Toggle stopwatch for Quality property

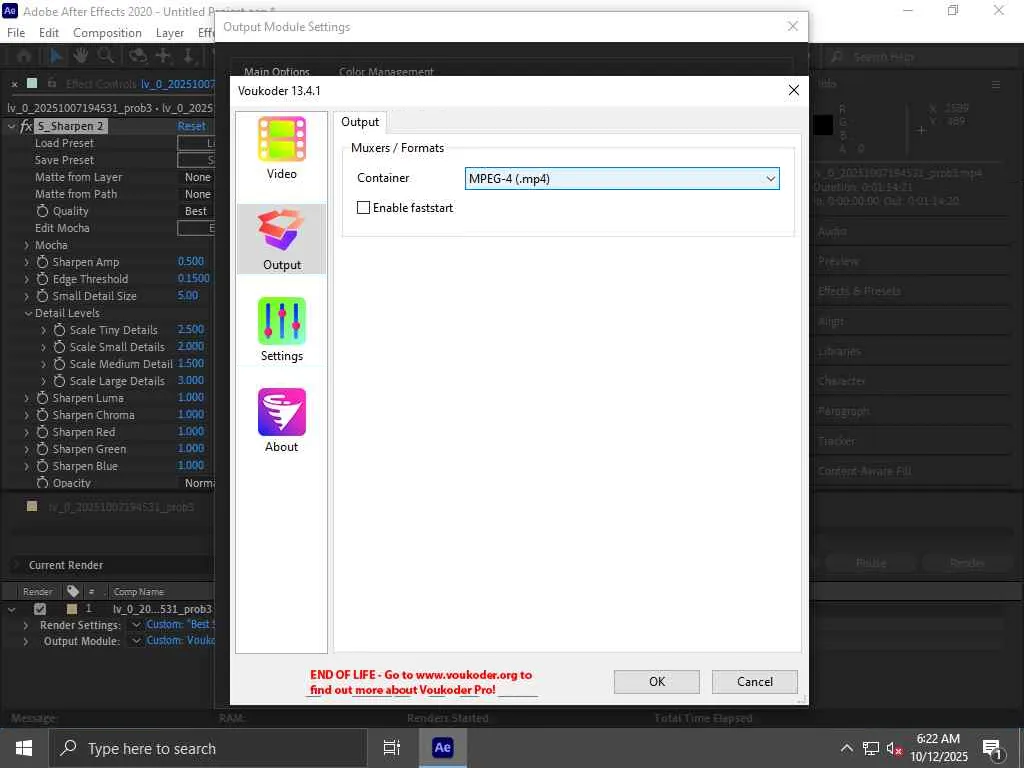pyautogui.click(x=42, y=211)
